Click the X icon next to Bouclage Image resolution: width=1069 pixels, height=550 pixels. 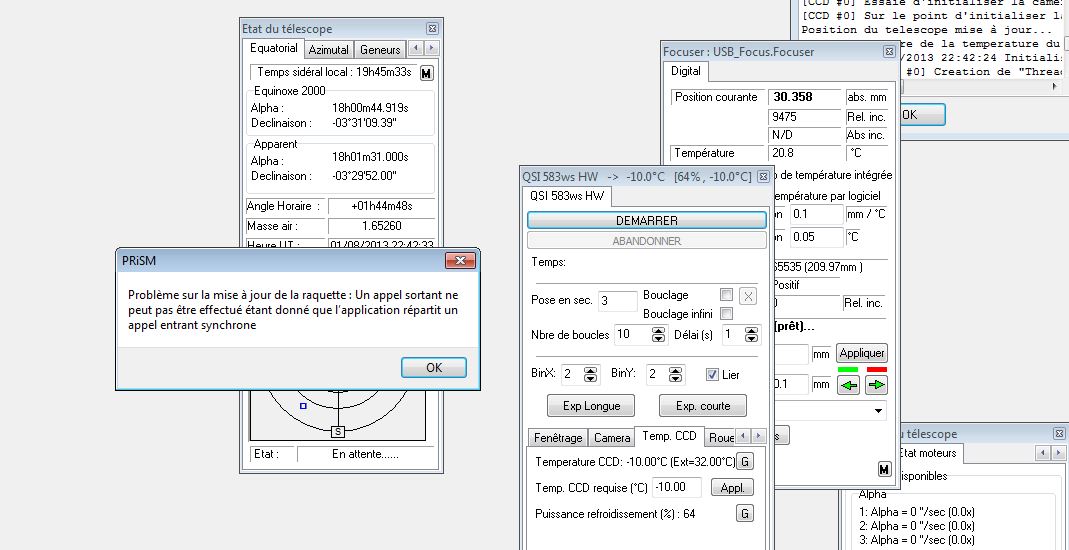pos(747,296)
